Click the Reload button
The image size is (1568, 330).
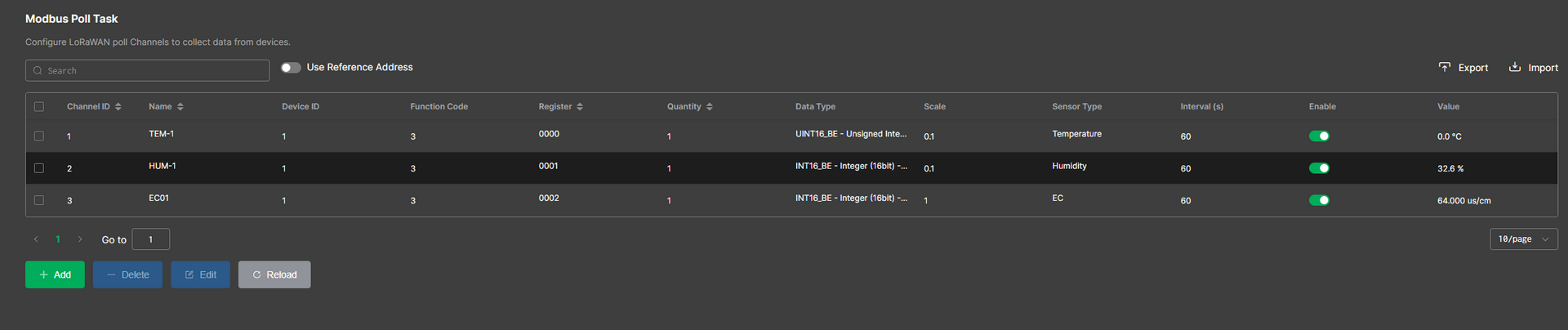click(274, 274)
